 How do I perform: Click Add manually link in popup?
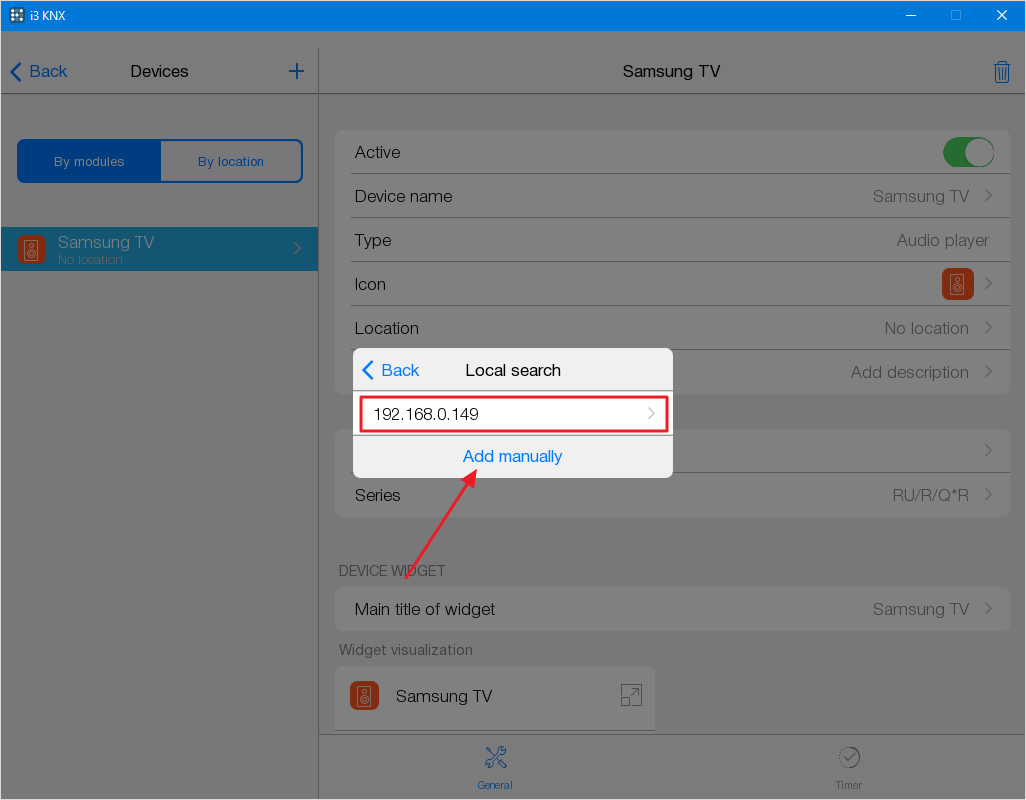click(512, 456)
